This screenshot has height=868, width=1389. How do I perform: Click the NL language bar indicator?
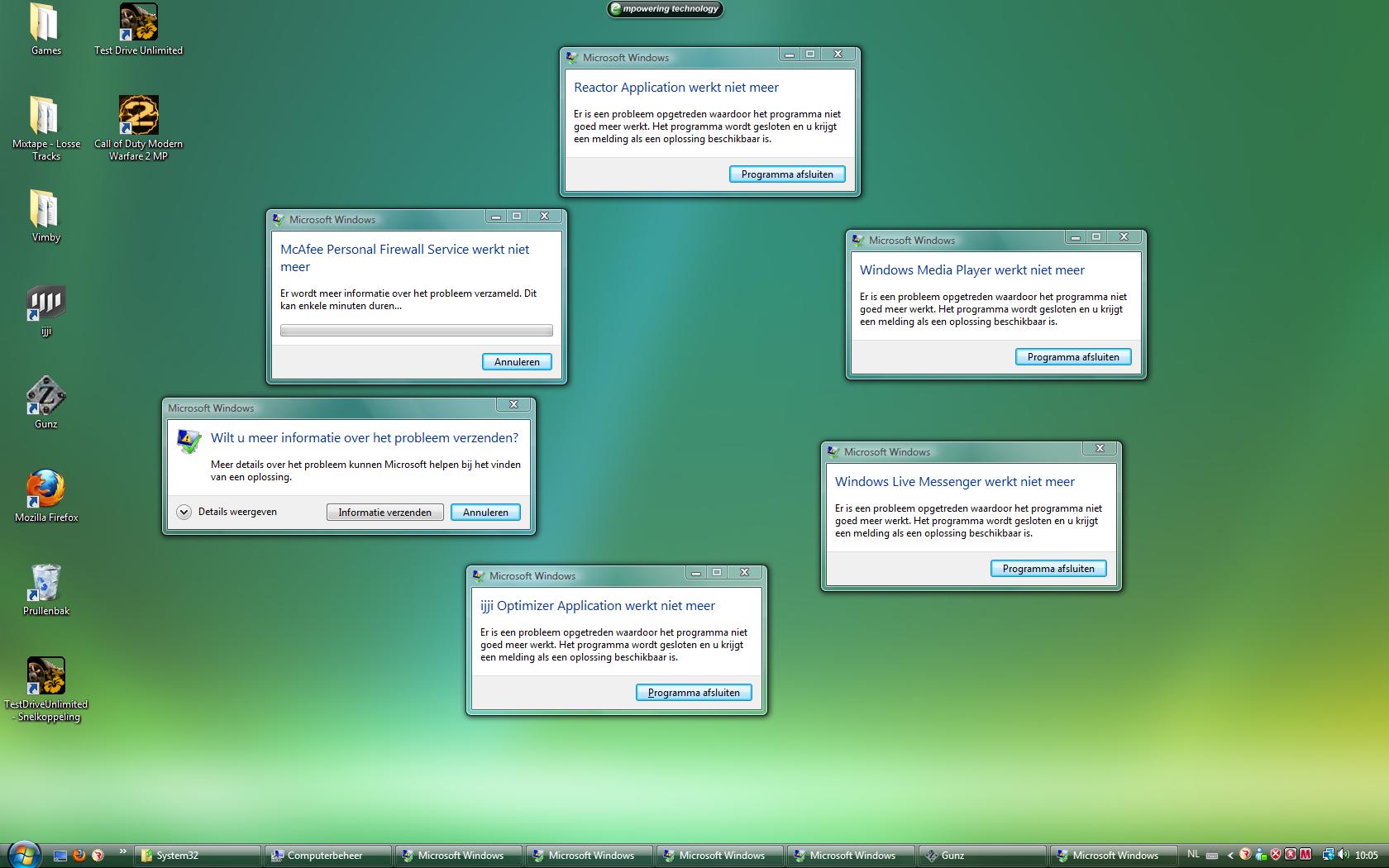[x=1193, y=854]
